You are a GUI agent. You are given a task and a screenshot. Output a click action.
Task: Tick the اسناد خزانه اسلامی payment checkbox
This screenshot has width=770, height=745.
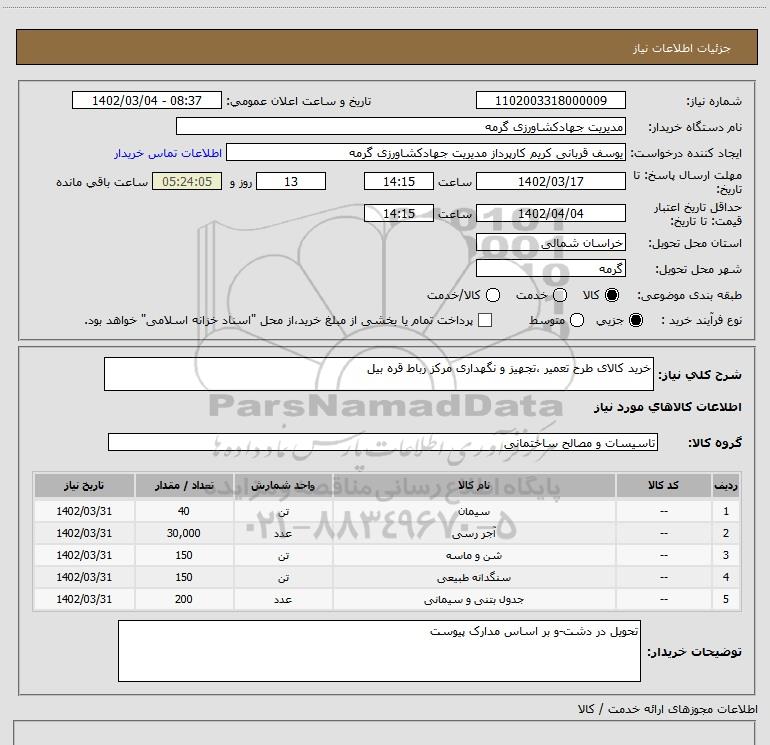pos(485,320)
